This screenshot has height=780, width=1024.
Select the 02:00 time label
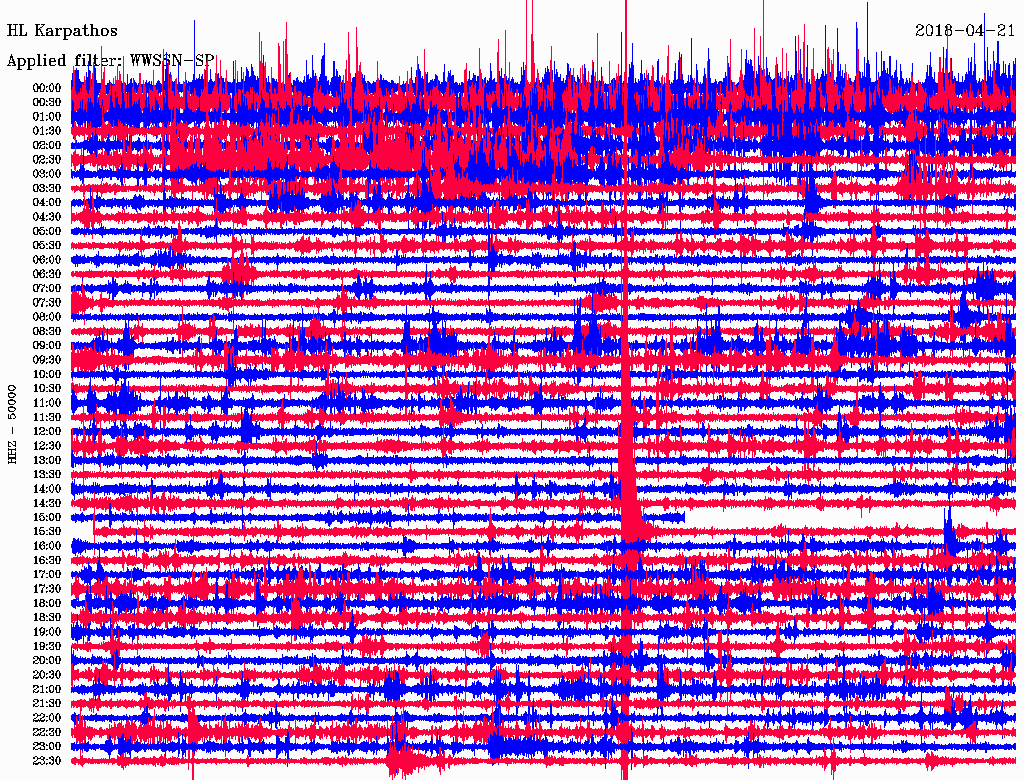[x=46, y=145]
